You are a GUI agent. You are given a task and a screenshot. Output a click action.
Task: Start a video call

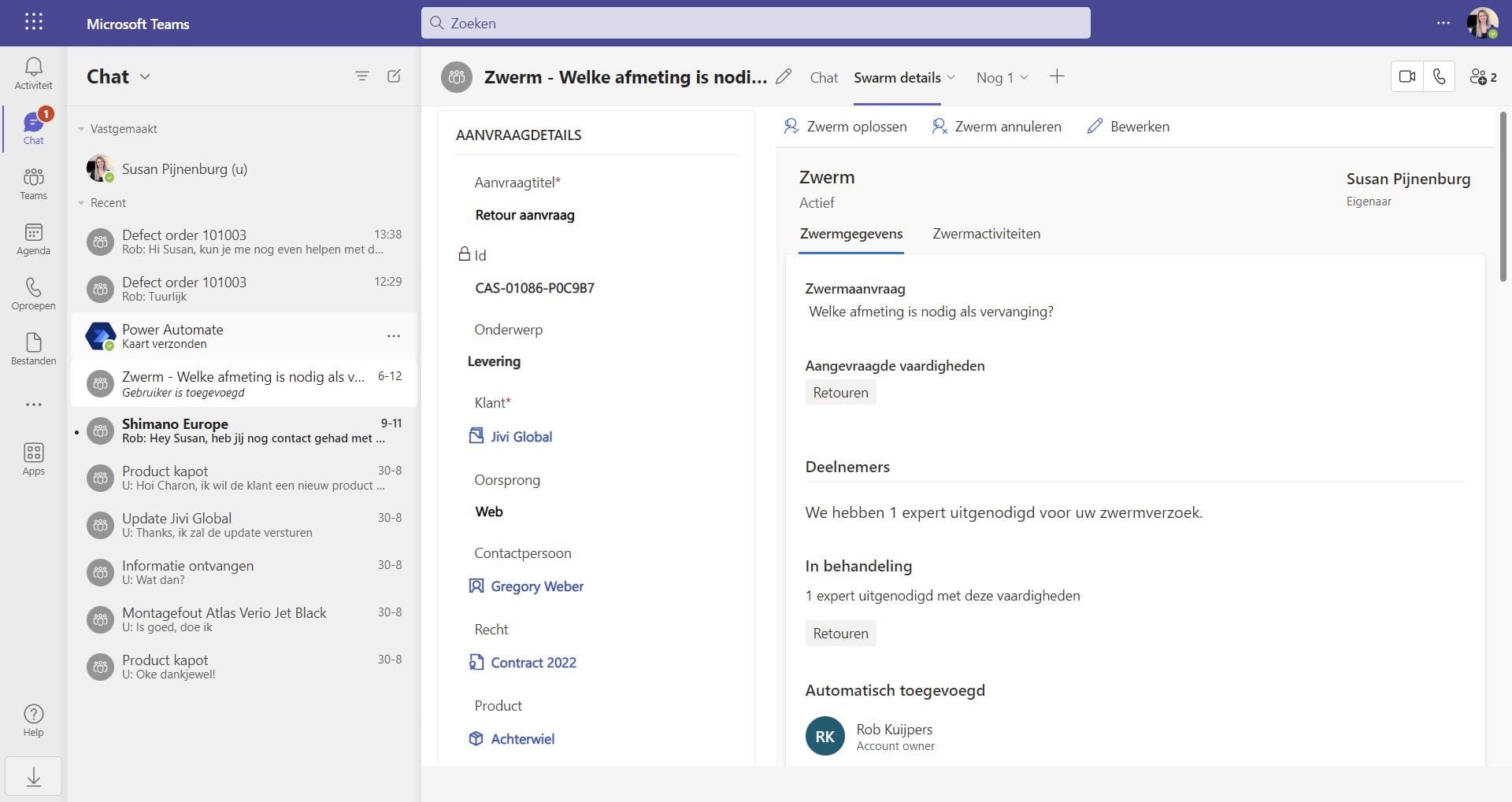pos(1407,77)
